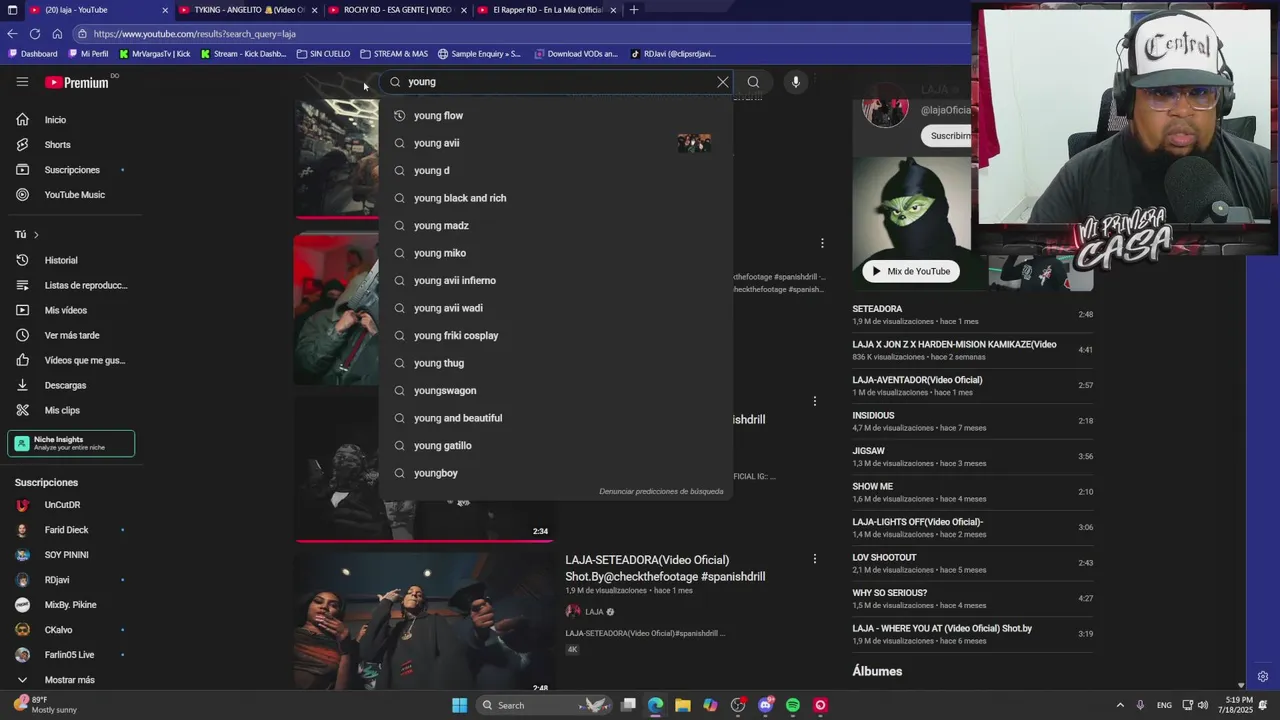Select 'young avii' search suggestion
This screenshot has width=1280, height=720.
point(555,143)
